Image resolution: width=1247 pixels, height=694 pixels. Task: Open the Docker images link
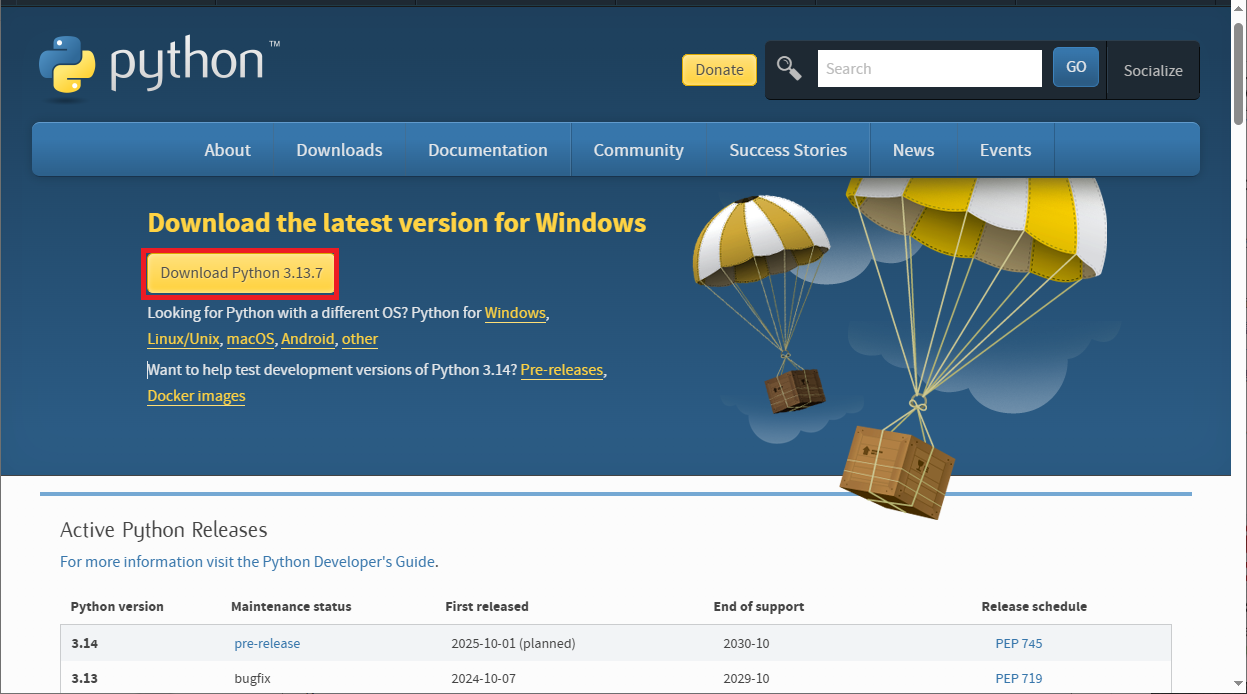pyautogui.click(x=196, y=396)
